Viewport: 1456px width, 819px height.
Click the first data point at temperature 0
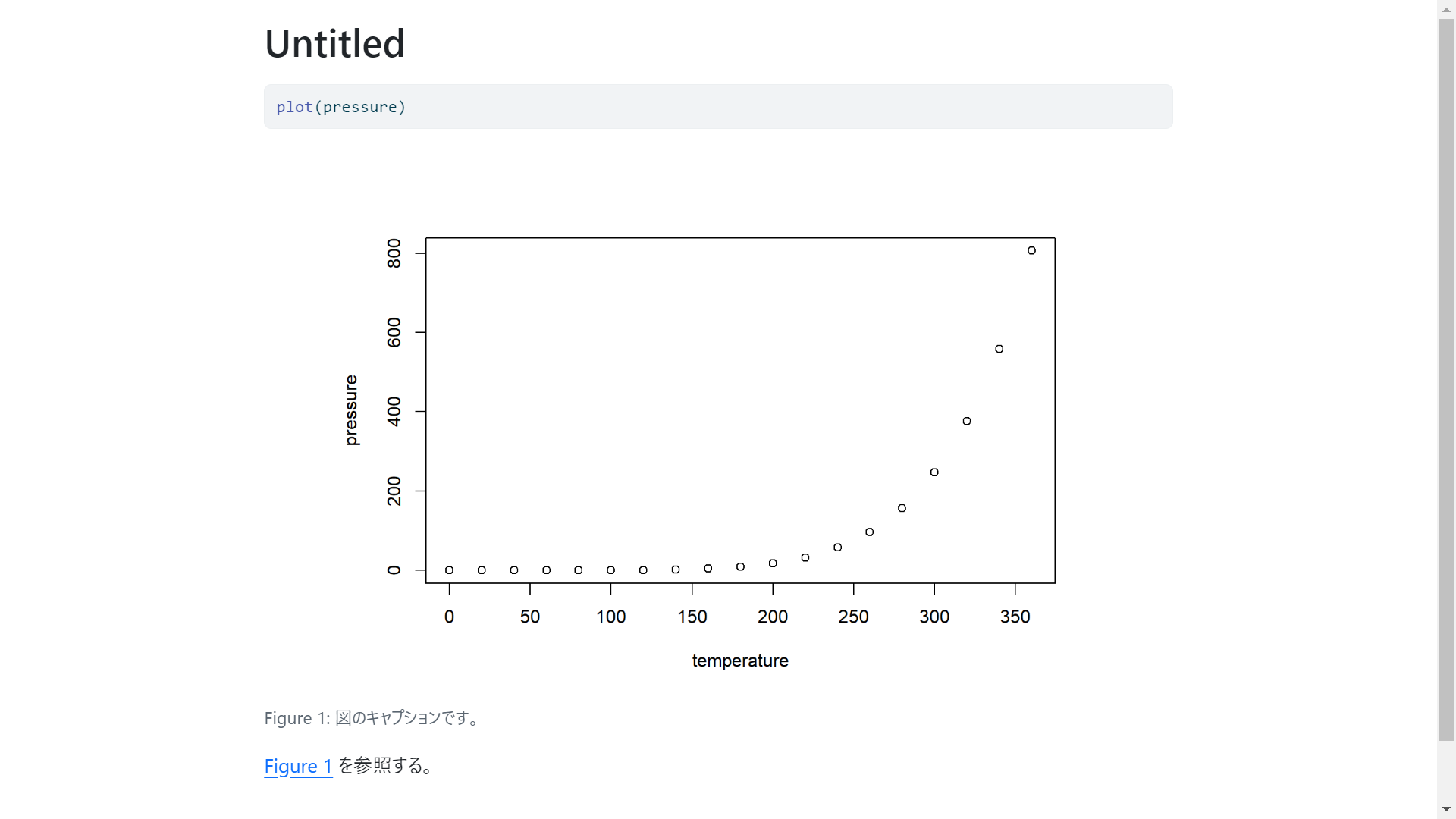tap(449, 570)
